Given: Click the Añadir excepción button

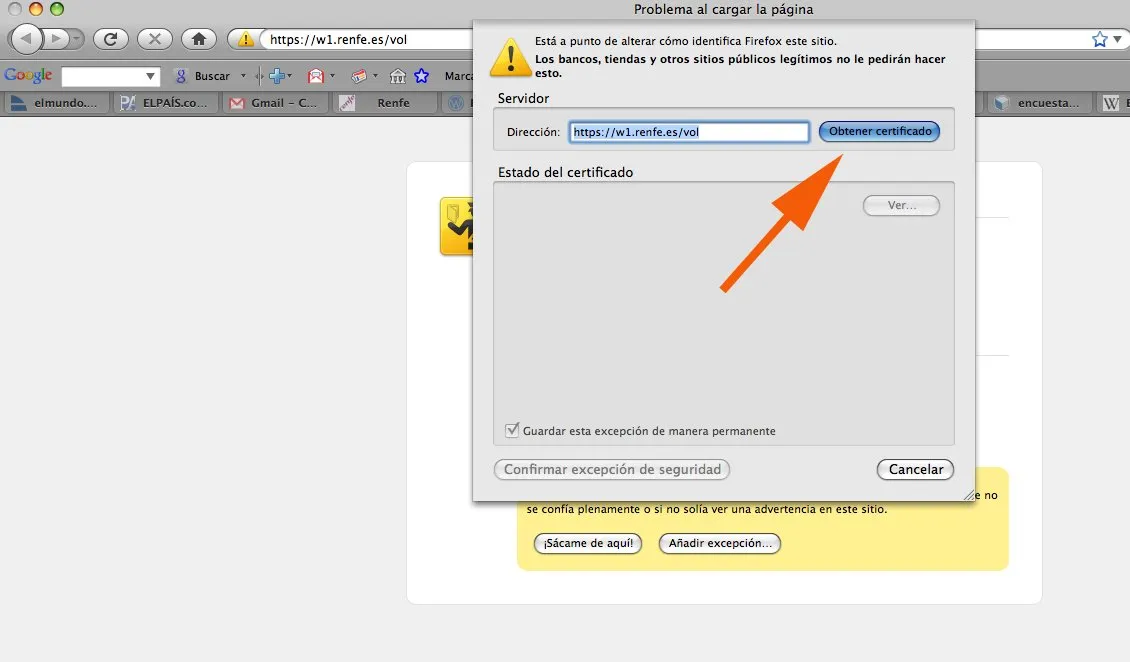Looking at the screenshot, I should [720, 543].
